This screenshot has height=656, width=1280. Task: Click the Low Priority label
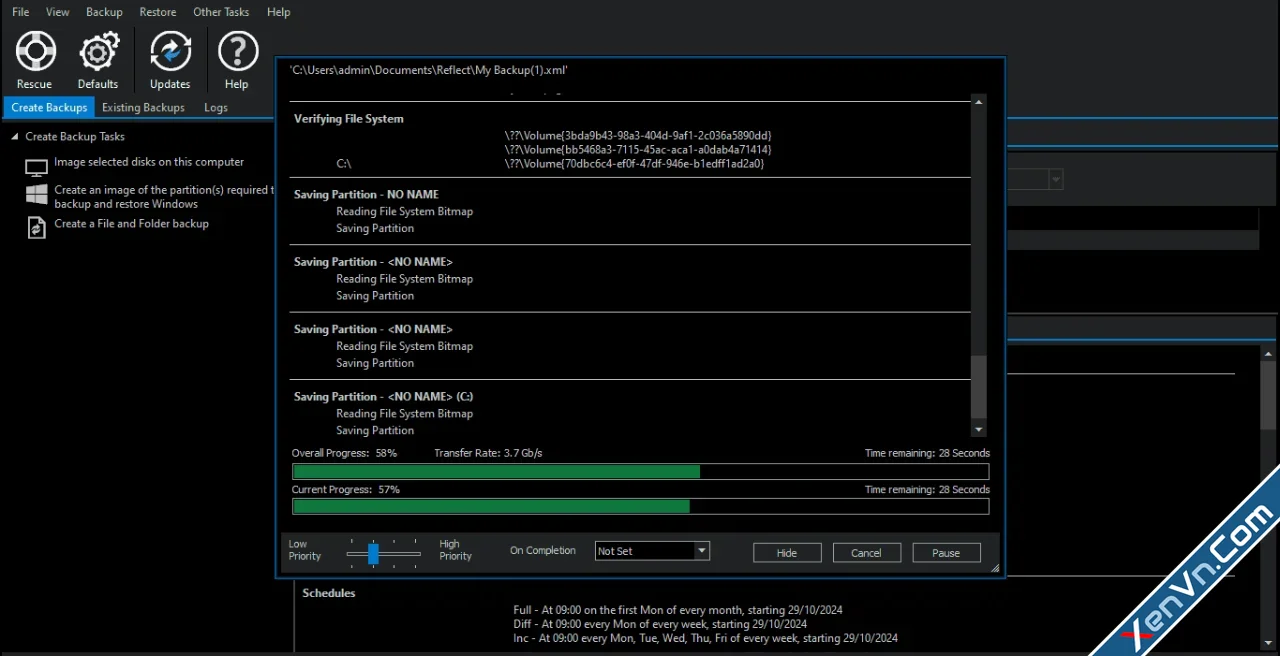[x=305, y=550]
